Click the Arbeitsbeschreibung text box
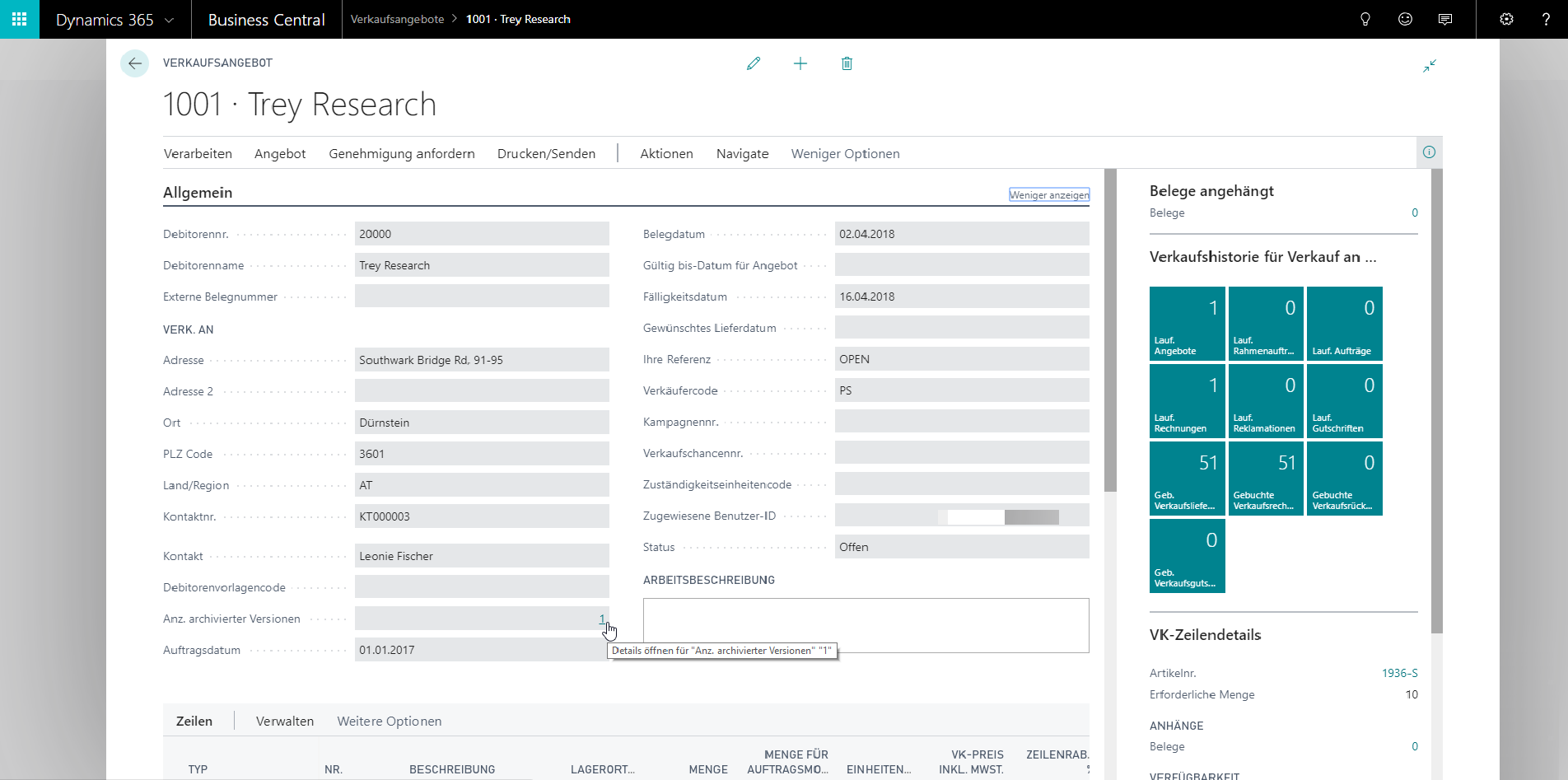 tap(866, 625)
